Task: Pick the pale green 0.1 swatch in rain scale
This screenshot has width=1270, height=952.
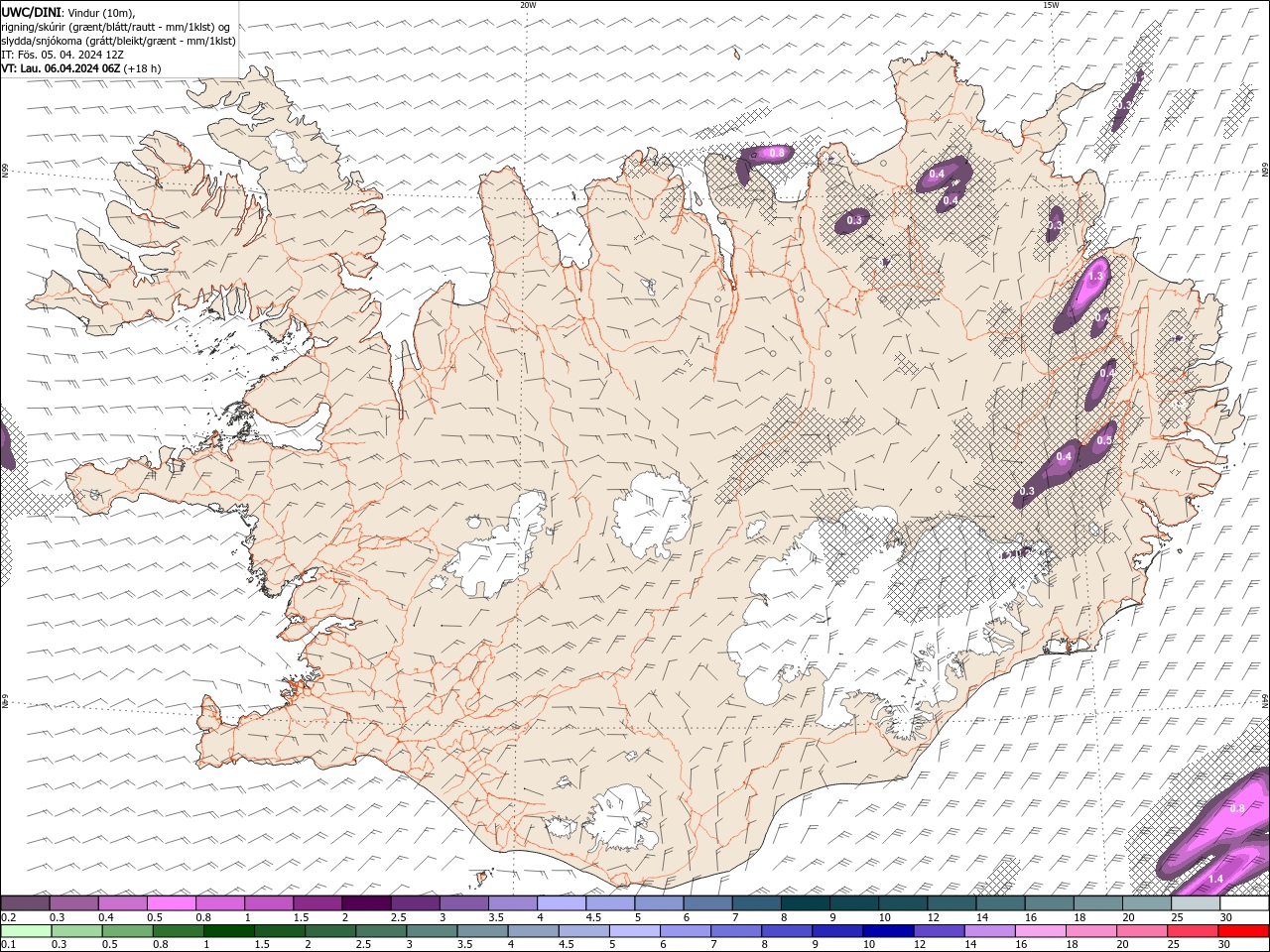Action: click(27, 931)
